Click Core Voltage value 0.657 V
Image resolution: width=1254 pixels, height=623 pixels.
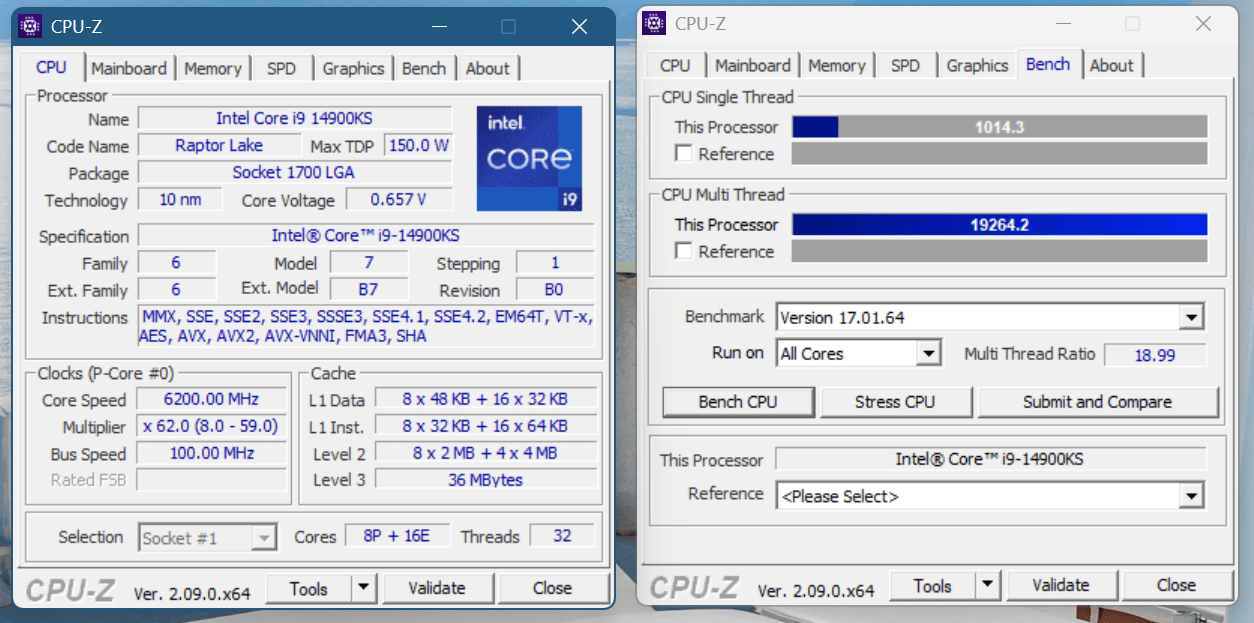399,200
